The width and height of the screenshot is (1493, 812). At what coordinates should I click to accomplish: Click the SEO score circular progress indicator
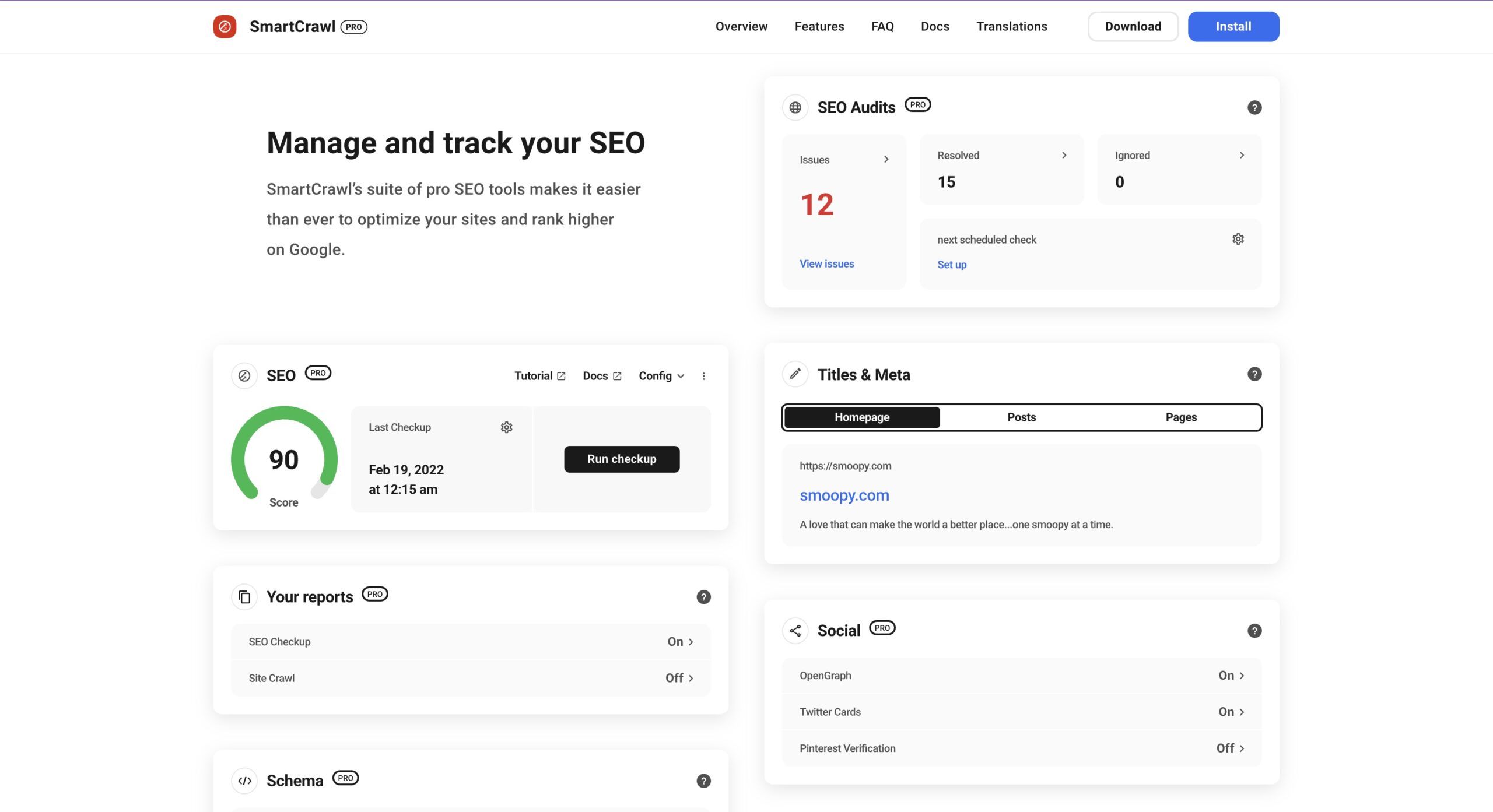click(284, 458)
